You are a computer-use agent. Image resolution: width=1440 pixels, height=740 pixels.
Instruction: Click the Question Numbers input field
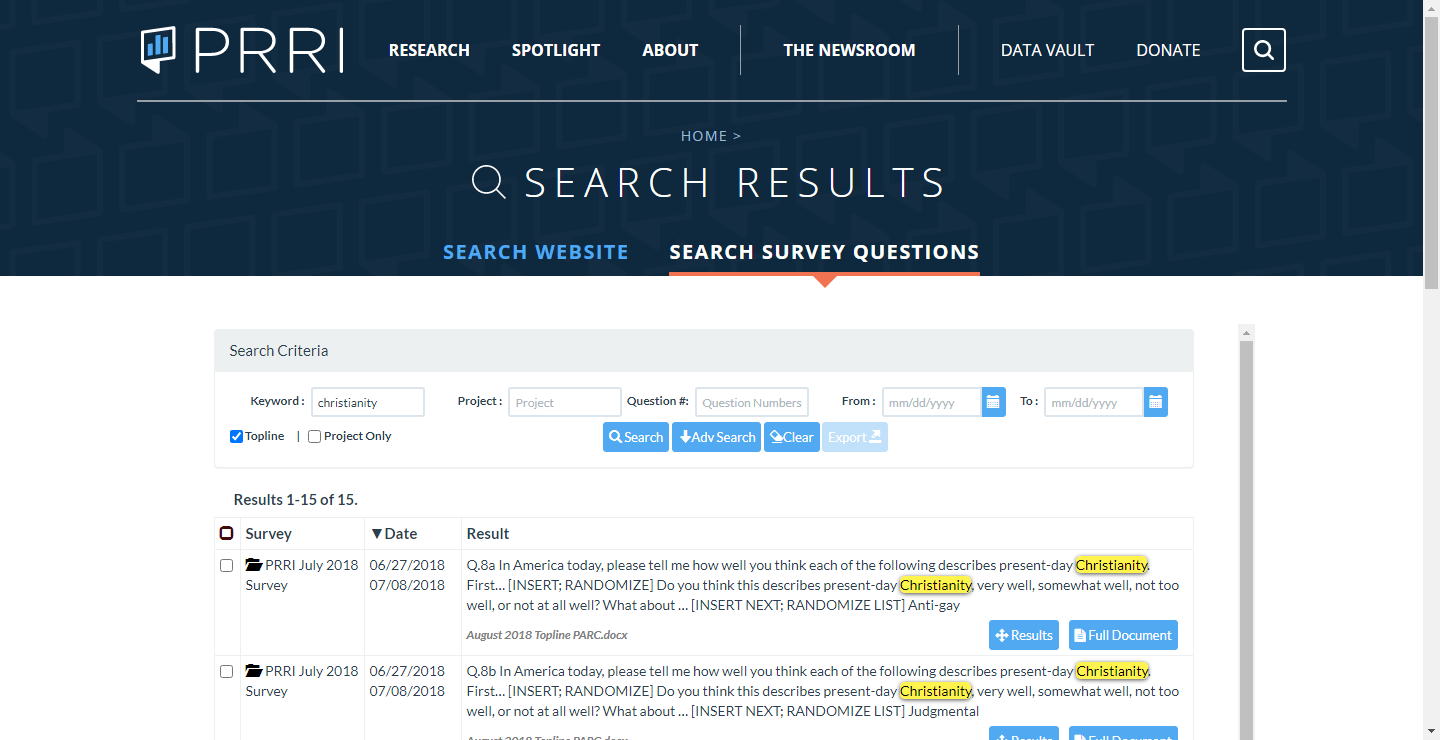click(752, 402)
